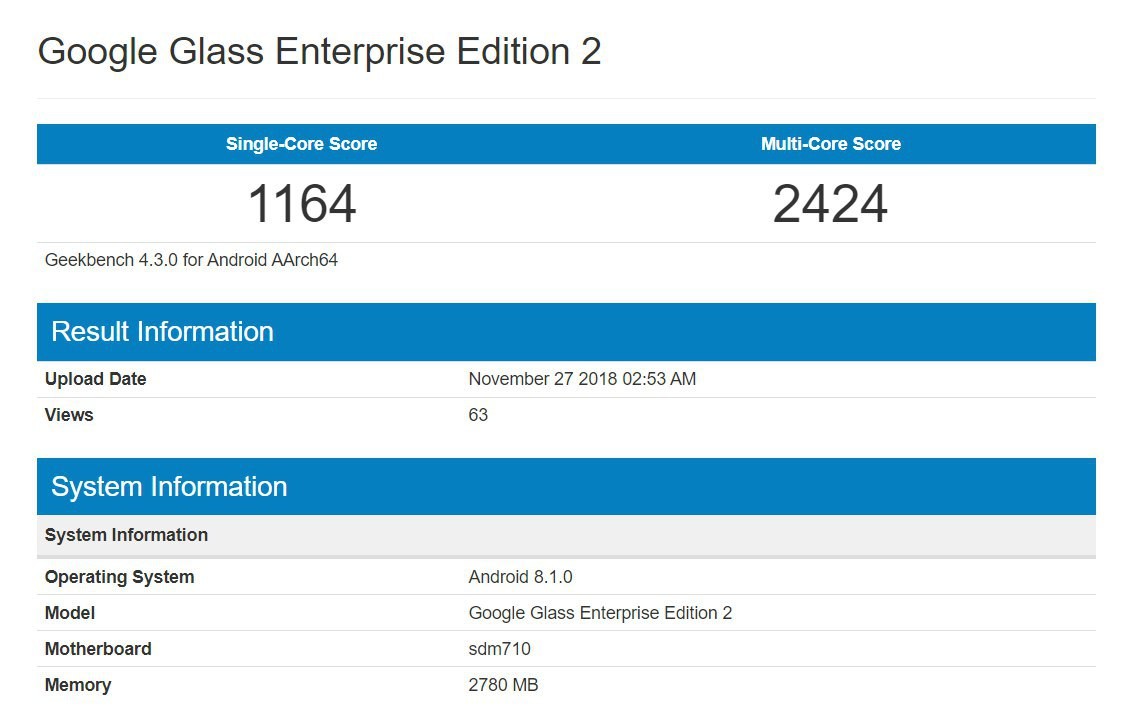Image resolution: width=1133 pixels, height=723 pixels.
Task: Click the 1164 single-core score value
Action: pyautogui.click(x=302, y=204)
